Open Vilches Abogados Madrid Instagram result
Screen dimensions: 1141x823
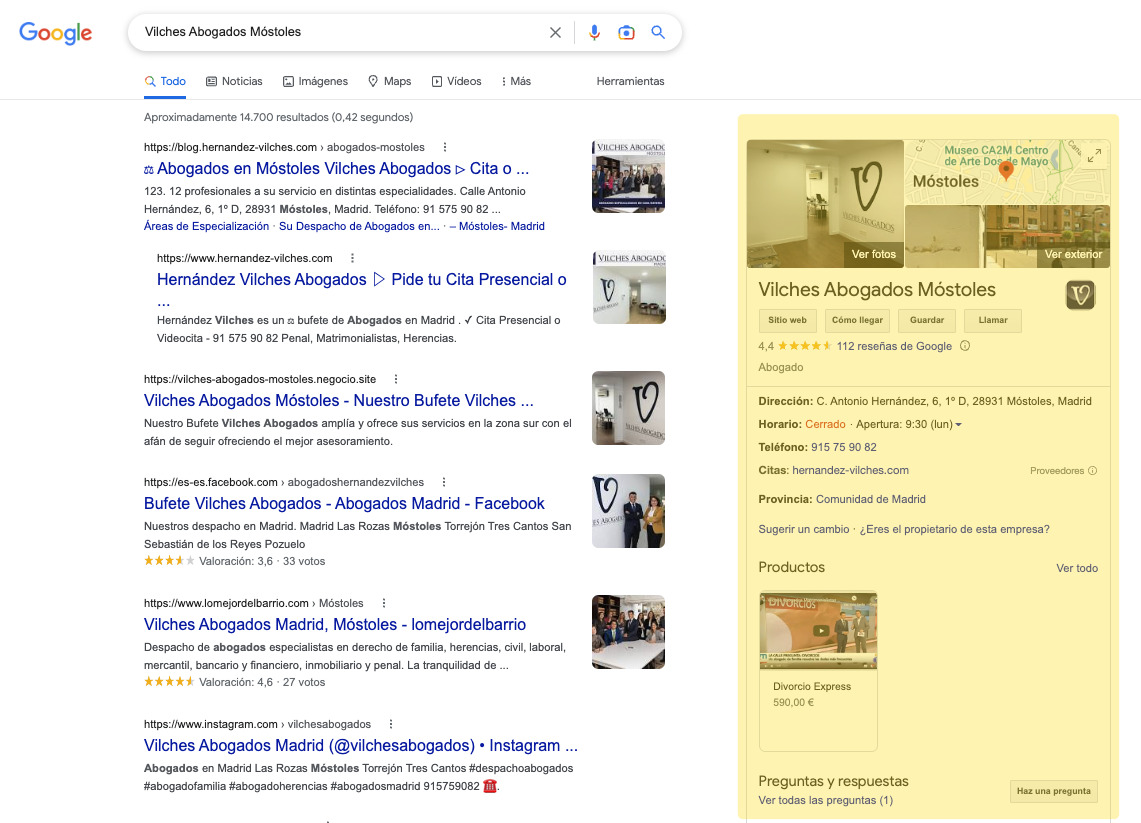(x=361, y=746)
